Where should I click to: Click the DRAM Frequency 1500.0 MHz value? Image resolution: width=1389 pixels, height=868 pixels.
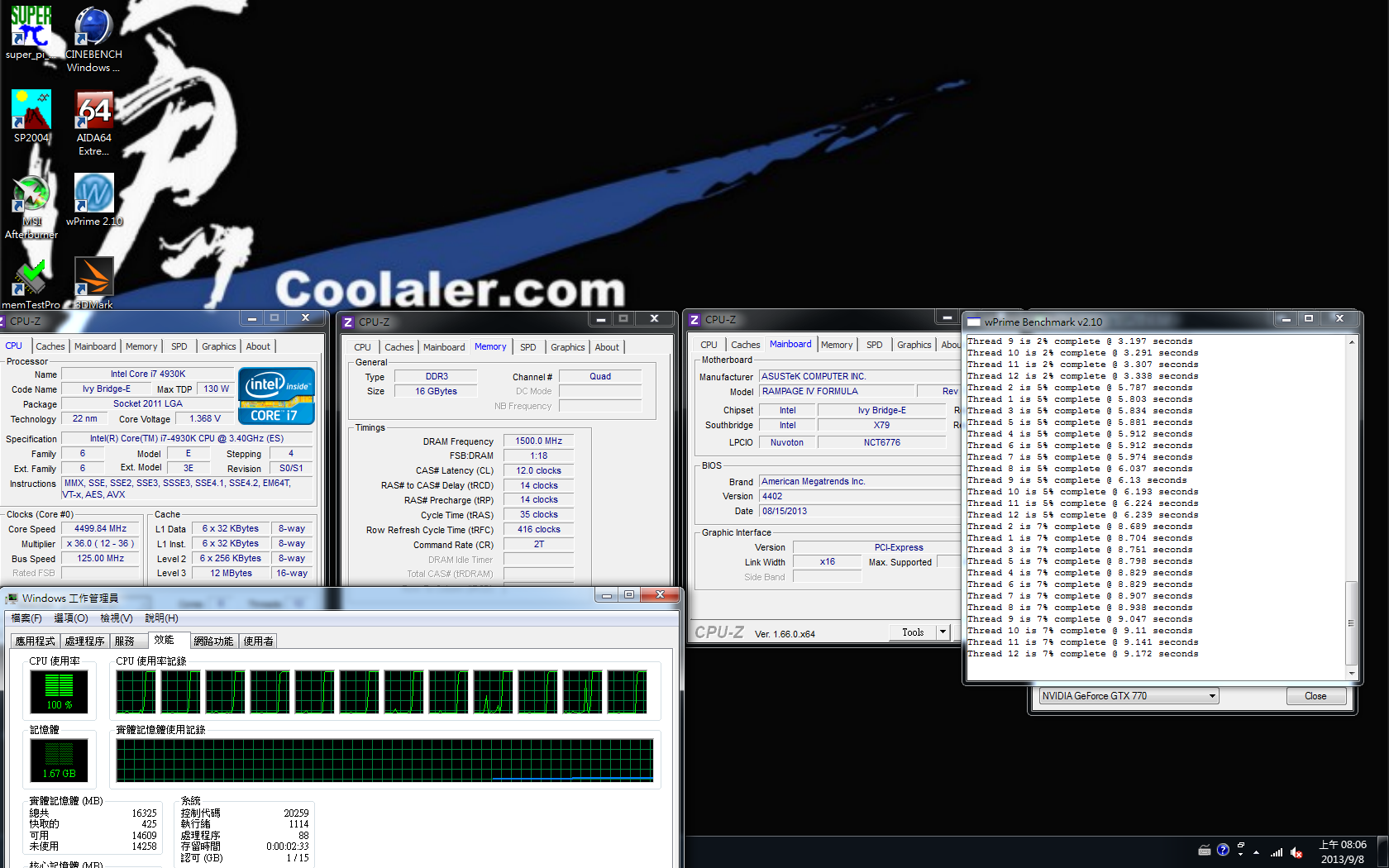coord(539,441)
